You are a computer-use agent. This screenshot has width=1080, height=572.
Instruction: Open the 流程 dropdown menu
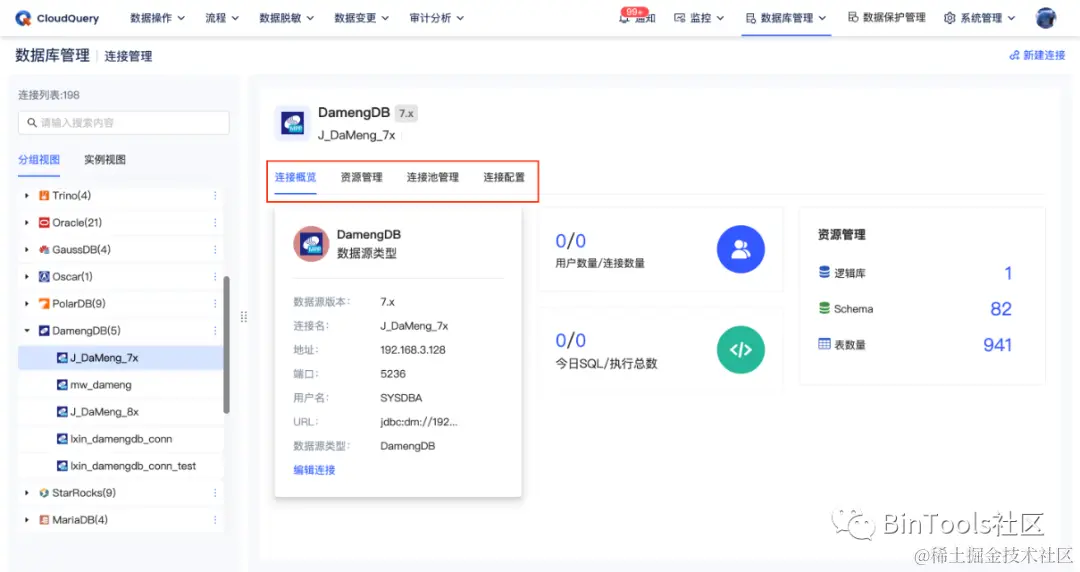point(222,18)
